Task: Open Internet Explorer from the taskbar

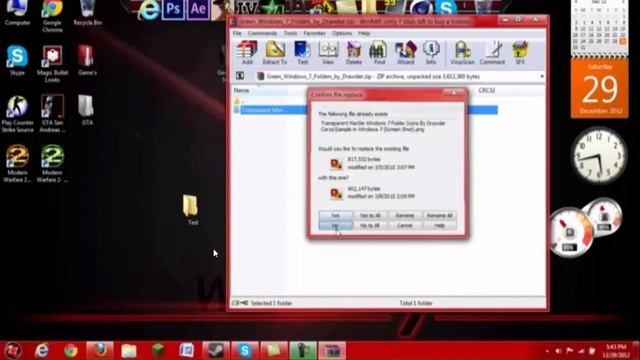Action: pyautogui.click(x=42, y=351)
